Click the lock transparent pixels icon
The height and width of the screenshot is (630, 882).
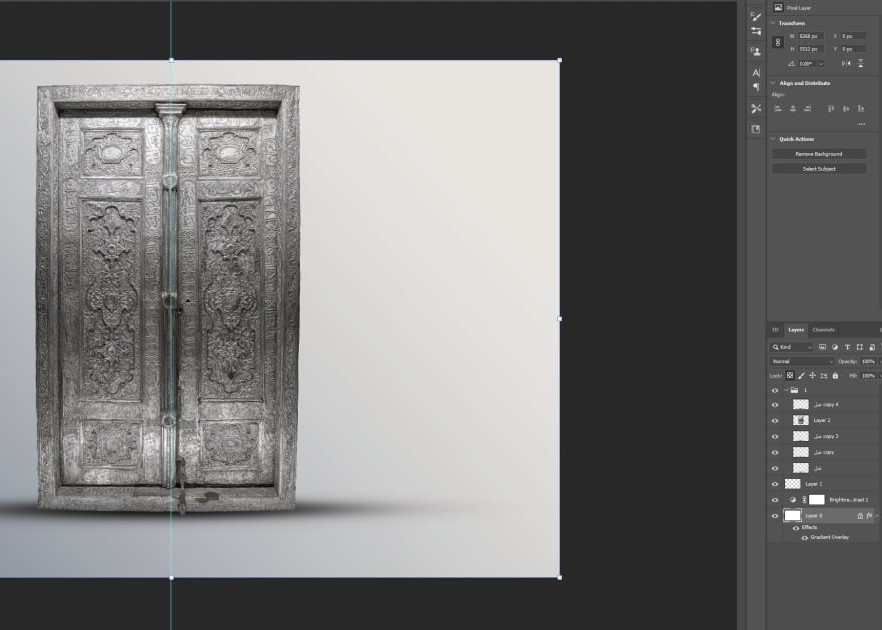[x=790, y=375]
